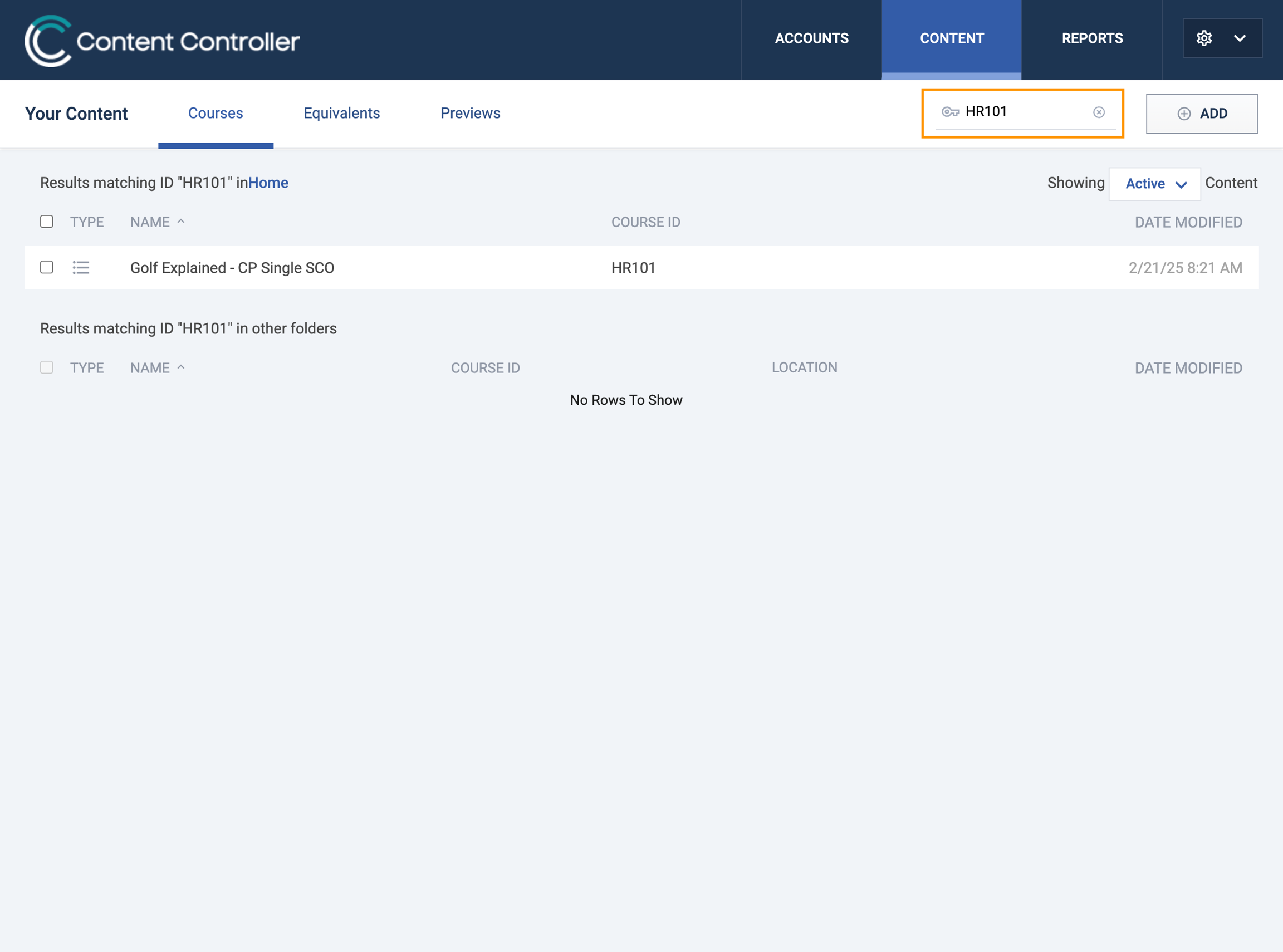Click the key icon in search field
The image size is (1283, 952).
click(950, 112)
